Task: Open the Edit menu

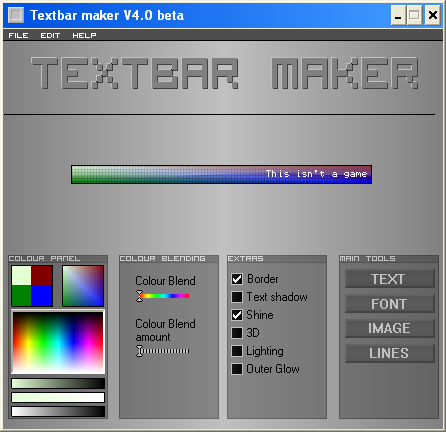Action: (x=50, y=35)
